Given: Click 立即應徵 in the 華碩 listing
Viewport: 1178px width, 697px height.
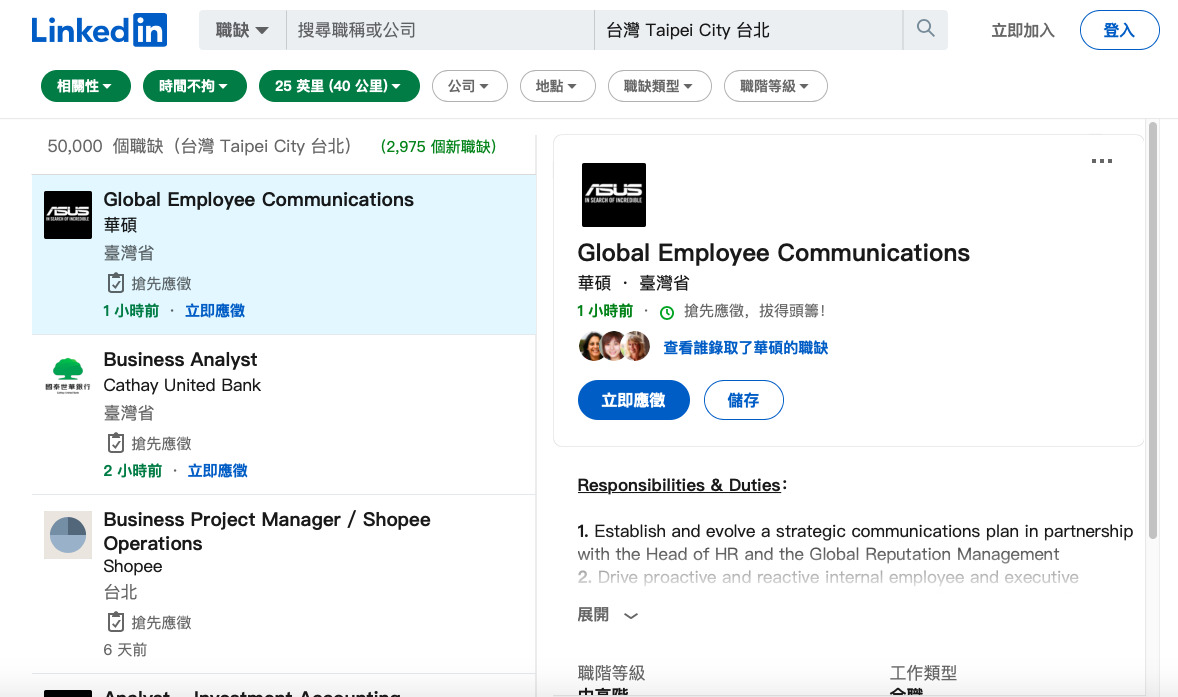Looking at the screenshot, I should 215,311.
